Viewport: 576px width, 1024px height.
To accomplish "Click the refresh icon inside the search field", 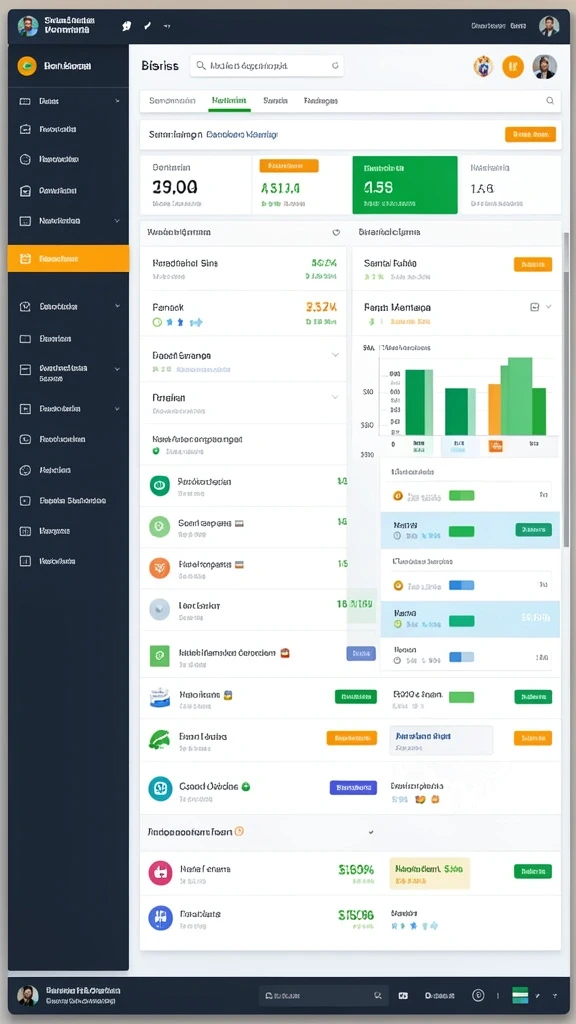I will (x=335, y=65).
